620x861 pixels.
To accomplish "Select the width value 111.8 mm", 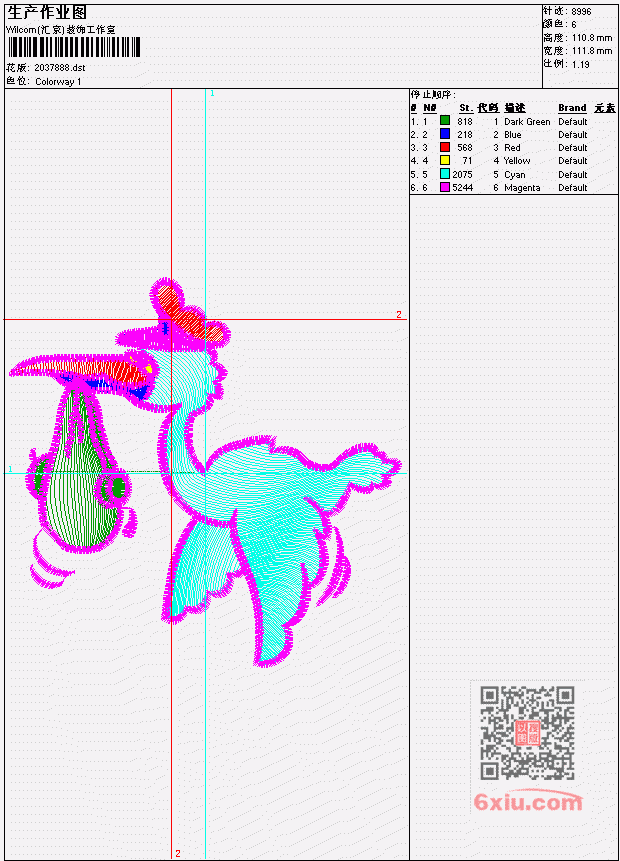I will [592, 51].
